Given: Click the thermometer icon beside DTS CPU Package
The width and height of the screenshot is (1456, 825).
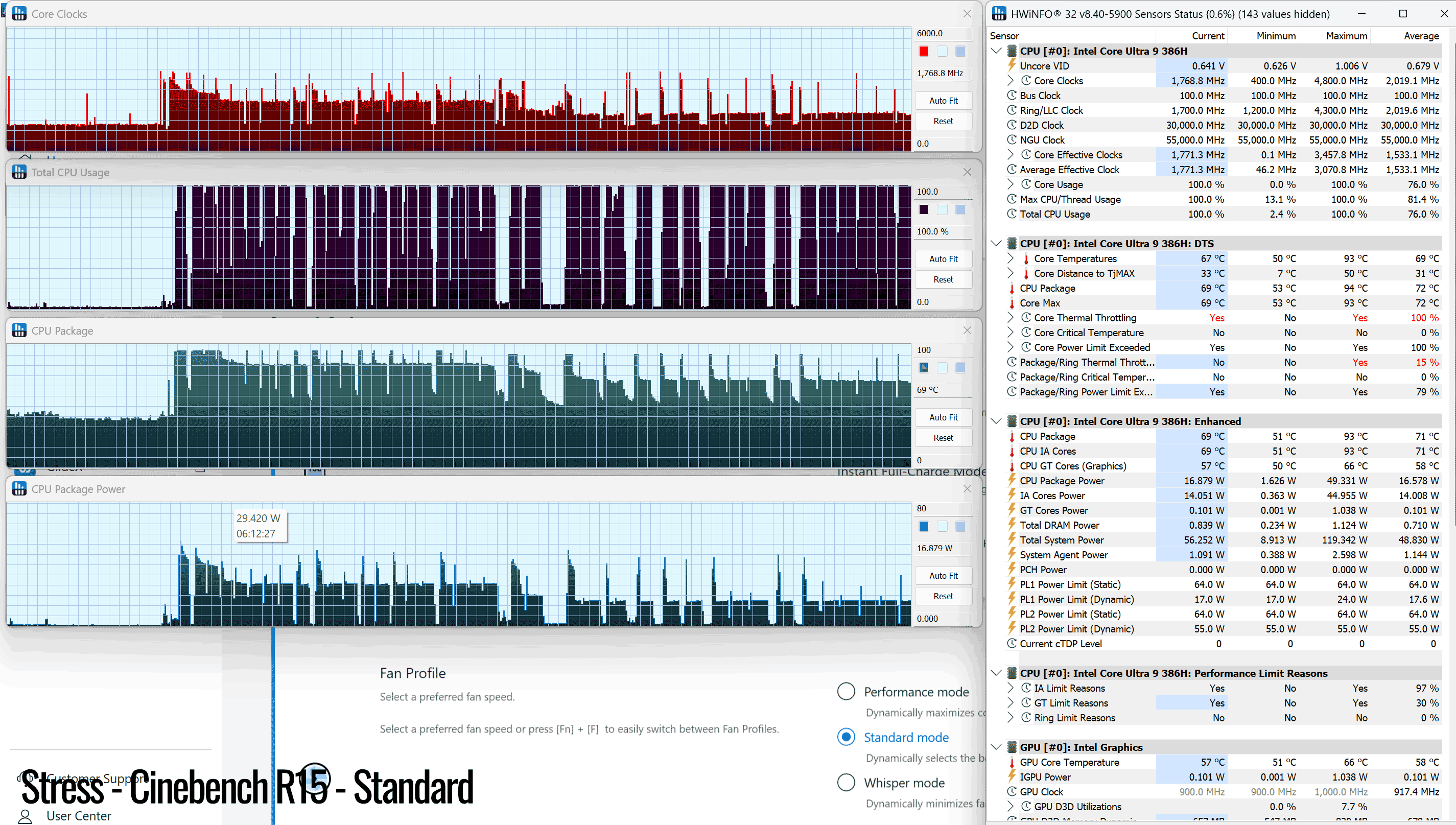Looking at the screenshot, I should (x=1012, y=288).
